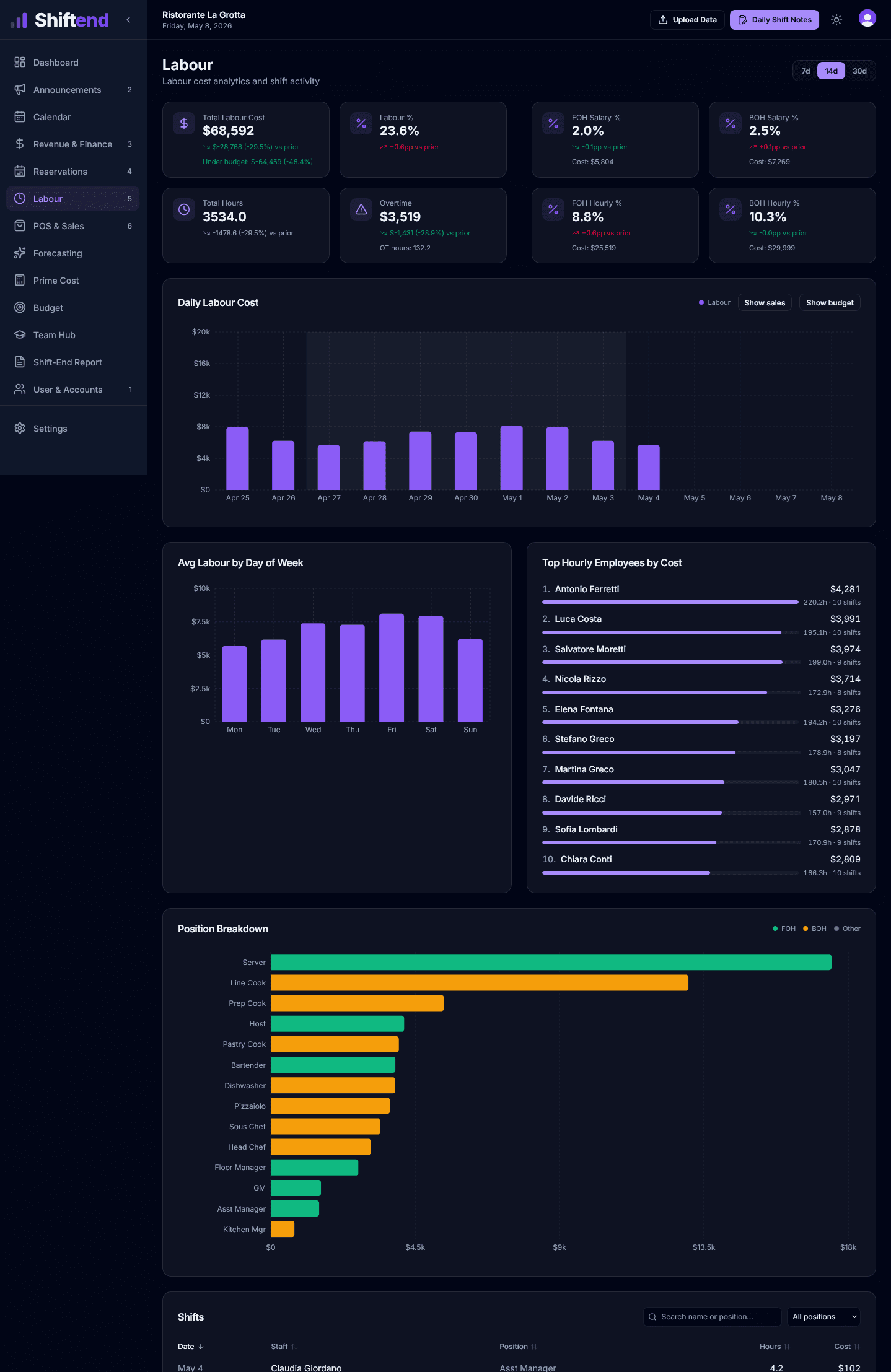Image resolution: width=891 pixels, height=1372 pixels.
Task: Click the Shiftend bar chart logo
Action: [19, 20]
